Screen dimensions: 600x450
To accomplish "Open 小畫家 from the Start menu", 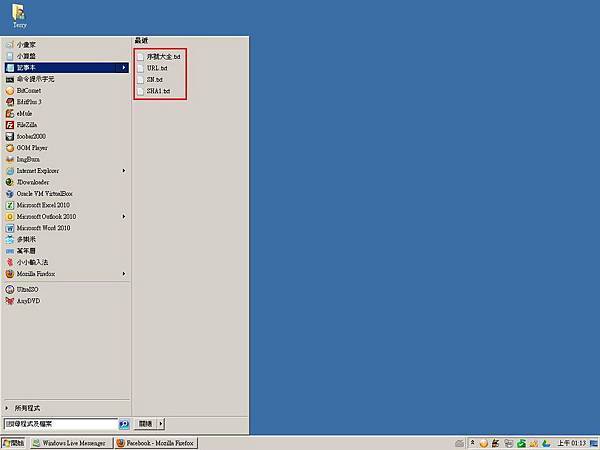I will (x=67, y=45).
